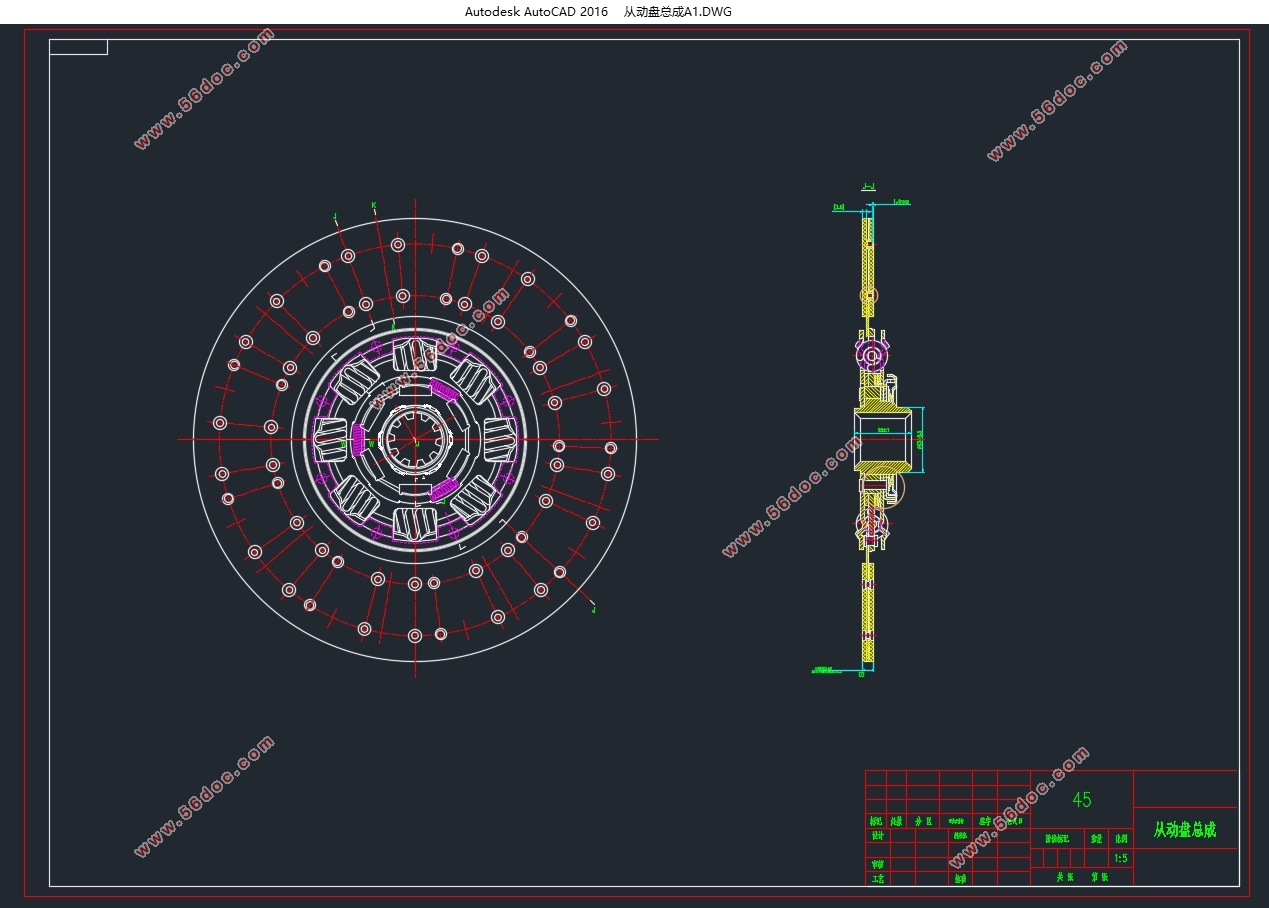Viewport: 1269px width, 908px height.
Task: Click the Autodesk AutoCAD 2016 title text
Action: coord(536,12)
